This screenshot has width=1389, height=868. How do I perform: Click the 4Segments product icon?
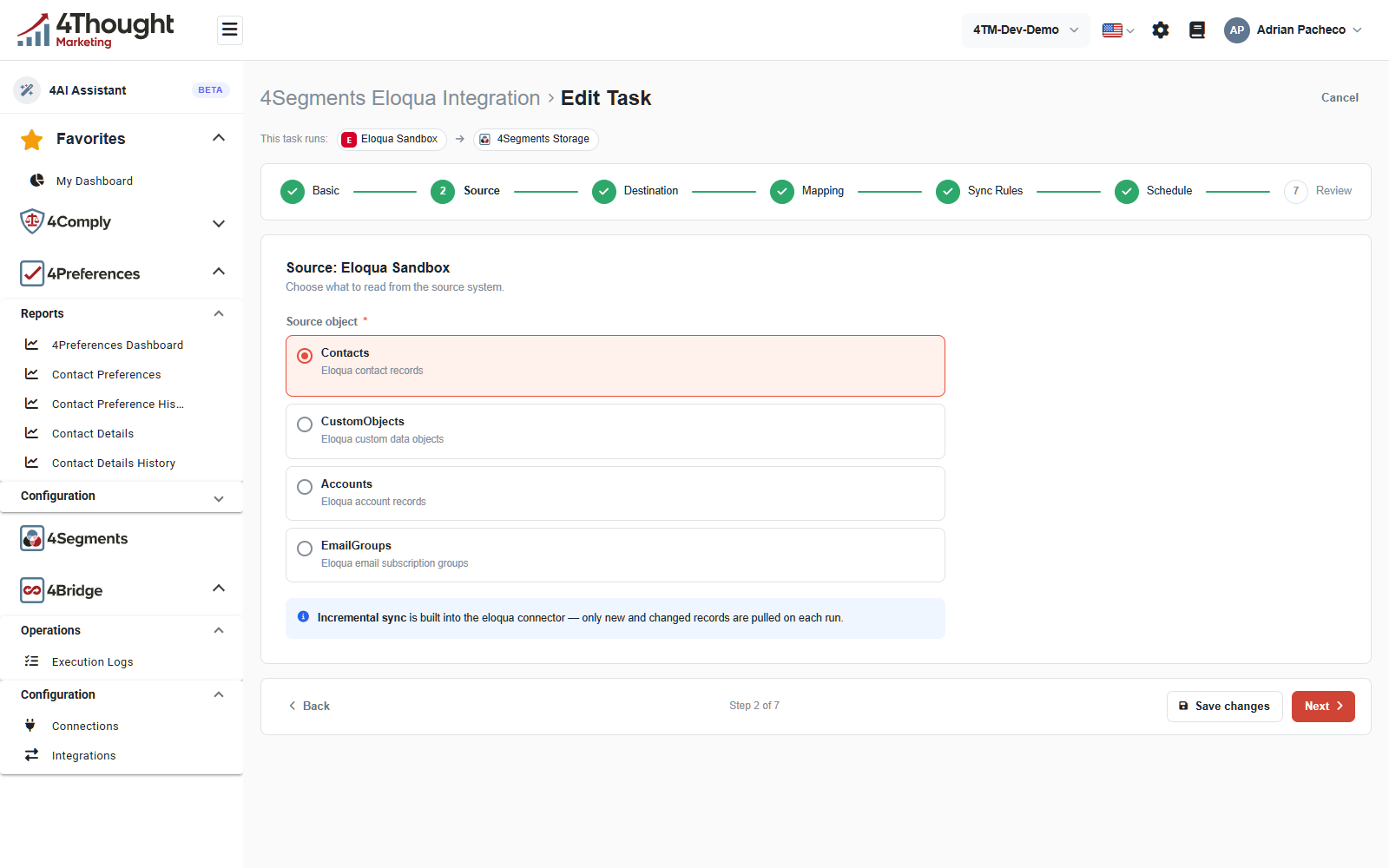coord(32,538)
